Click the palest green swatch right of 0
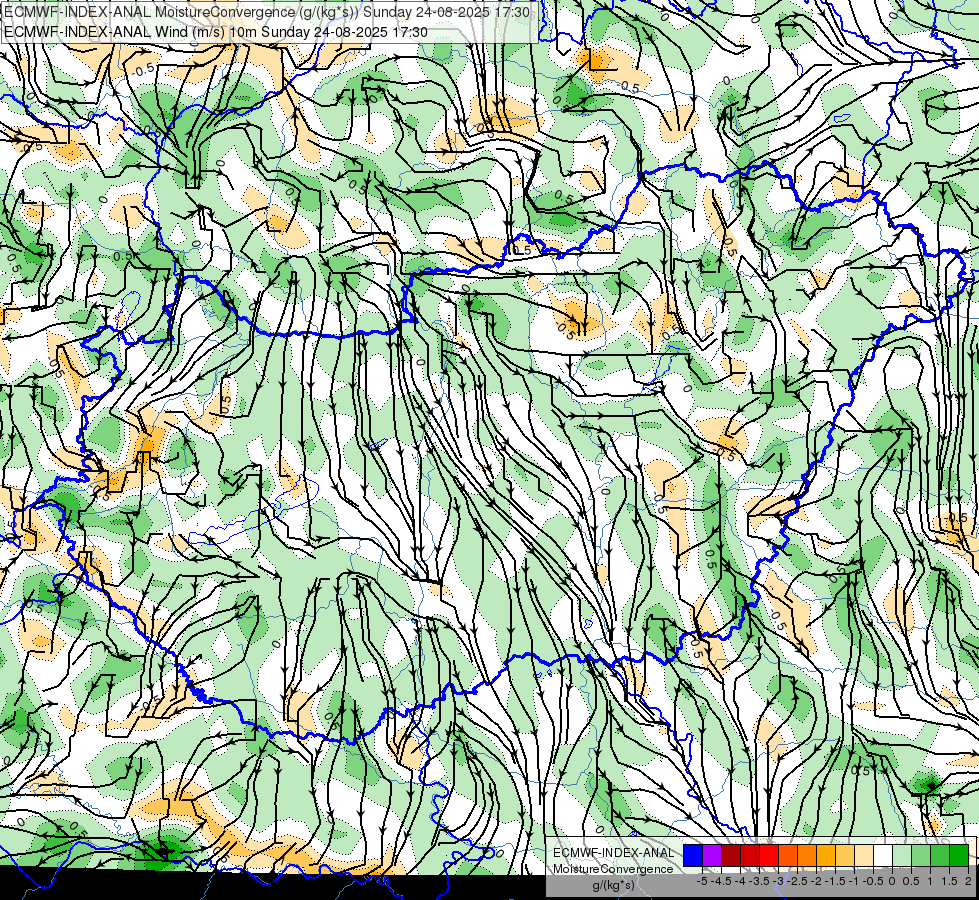 902,856
